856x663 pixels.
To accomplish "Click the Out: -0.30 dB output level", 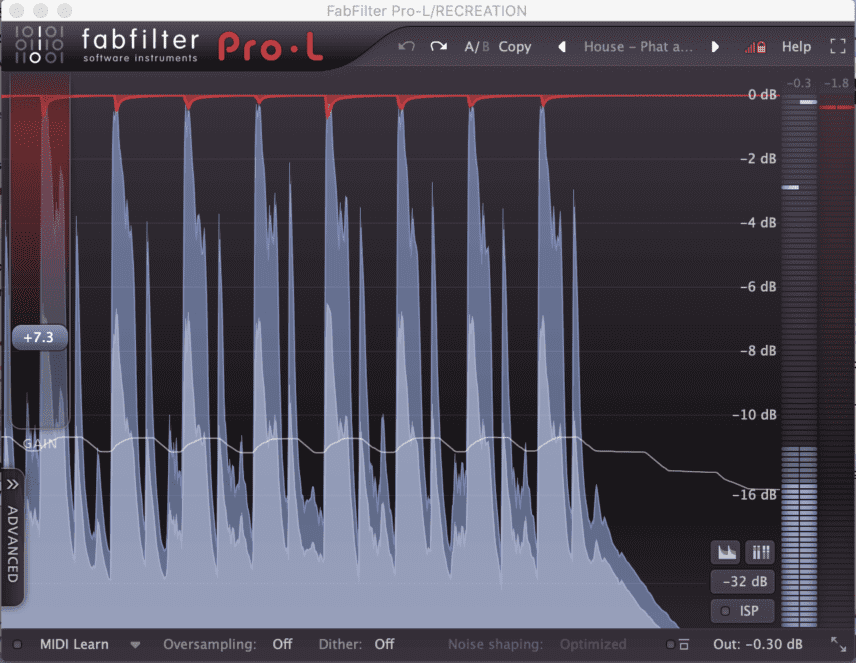I will [758, 644].
